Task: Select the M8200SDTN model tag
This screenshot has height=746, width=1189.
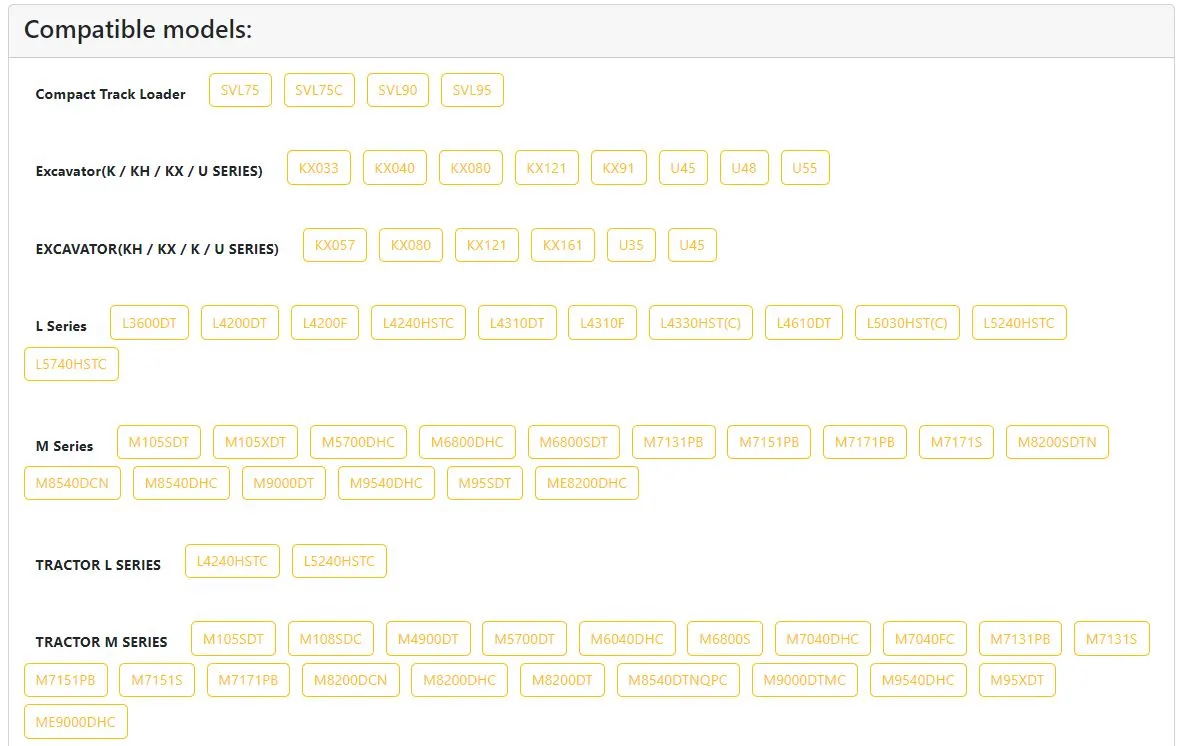Action: point(1057,442)
